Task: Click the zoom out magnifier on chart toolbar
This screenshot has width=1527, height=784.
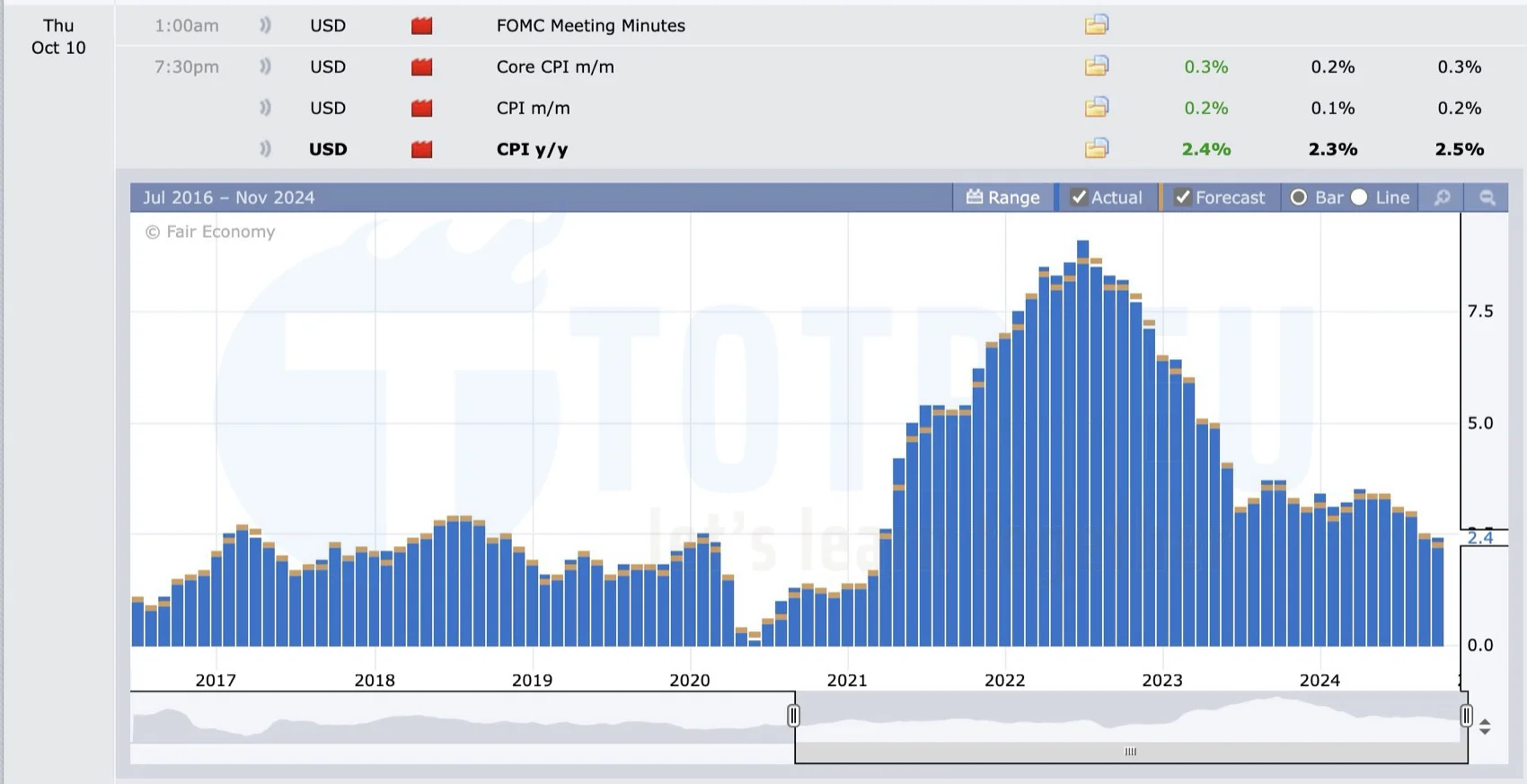Action: (x=1487, y=198)
